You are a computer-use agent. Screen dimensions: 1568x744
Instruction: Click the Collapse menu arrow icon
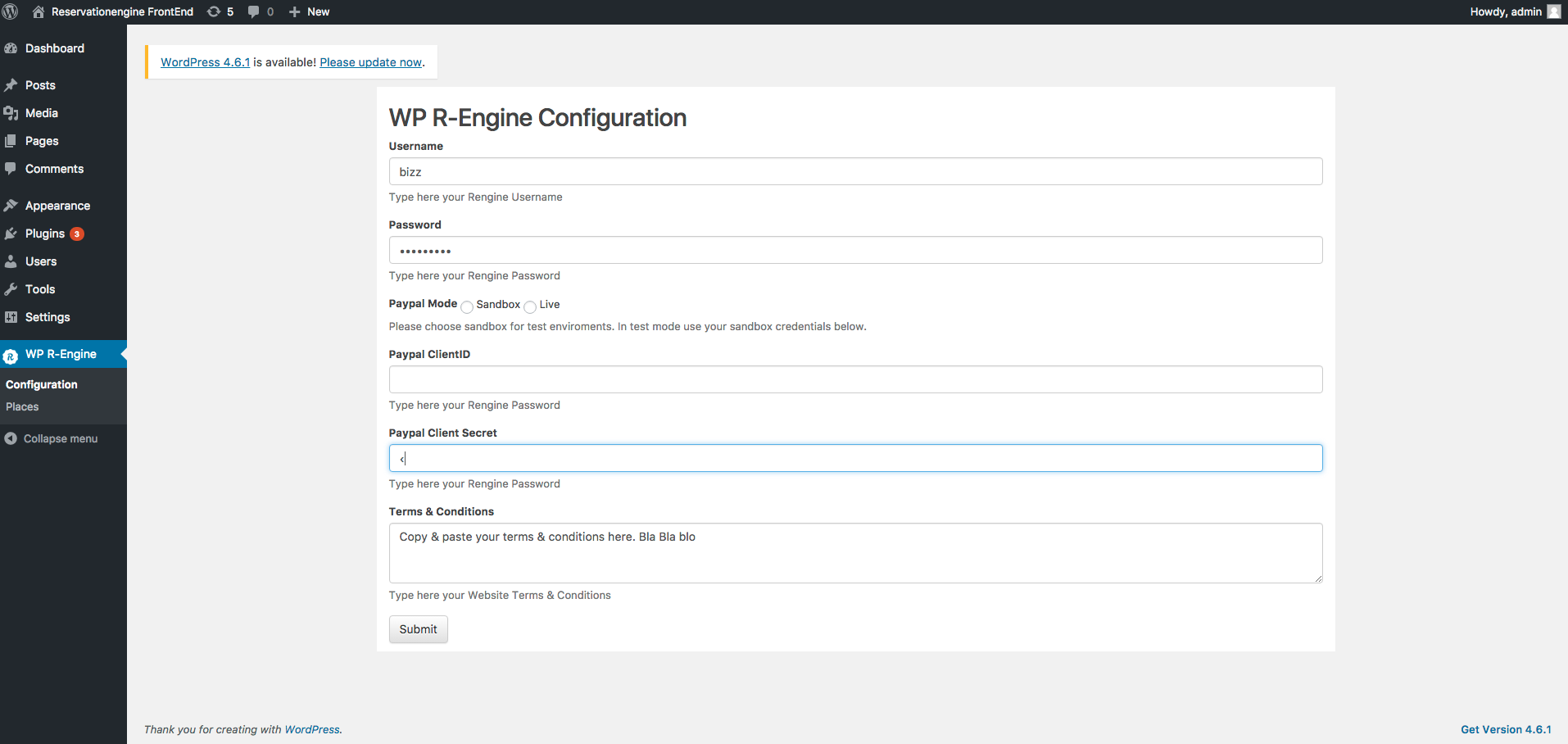[11, 438]
